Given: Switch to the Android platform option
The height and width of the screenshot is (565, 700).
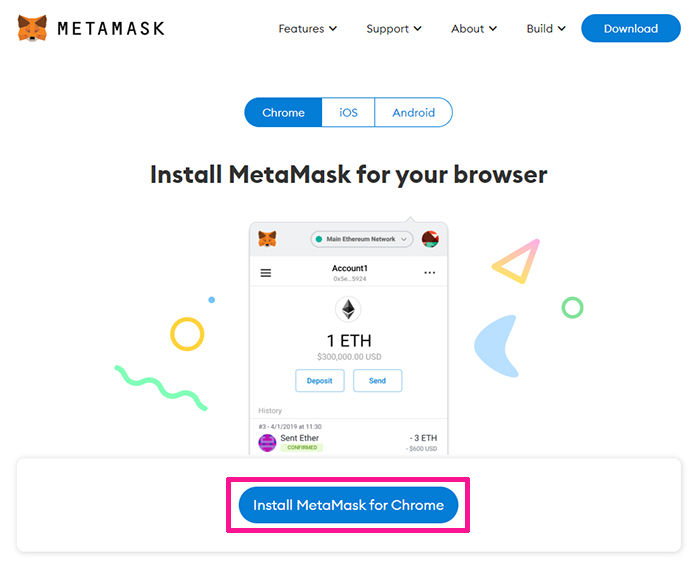Looking at the screenshot, I should (x=413, y=112).
